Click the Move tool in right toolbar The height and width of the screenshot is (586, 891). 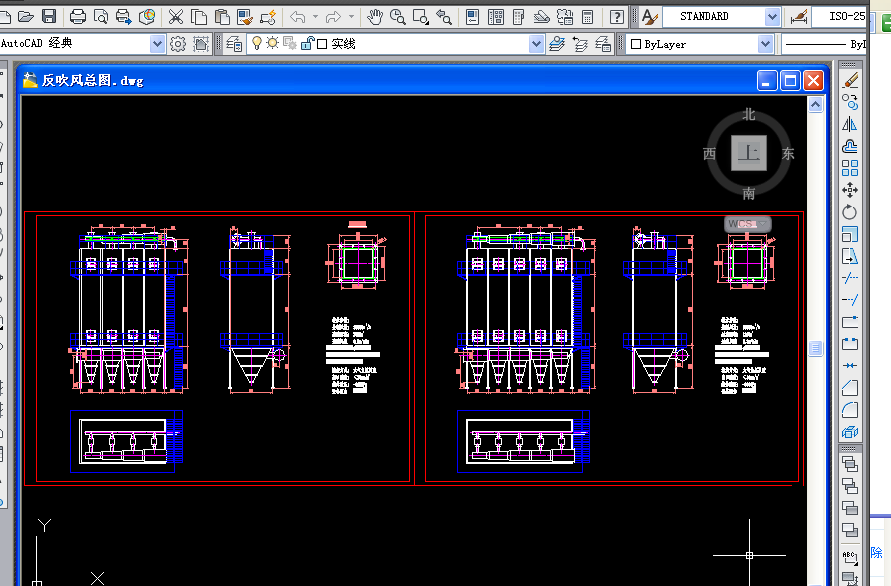click(x=850, y=190)
